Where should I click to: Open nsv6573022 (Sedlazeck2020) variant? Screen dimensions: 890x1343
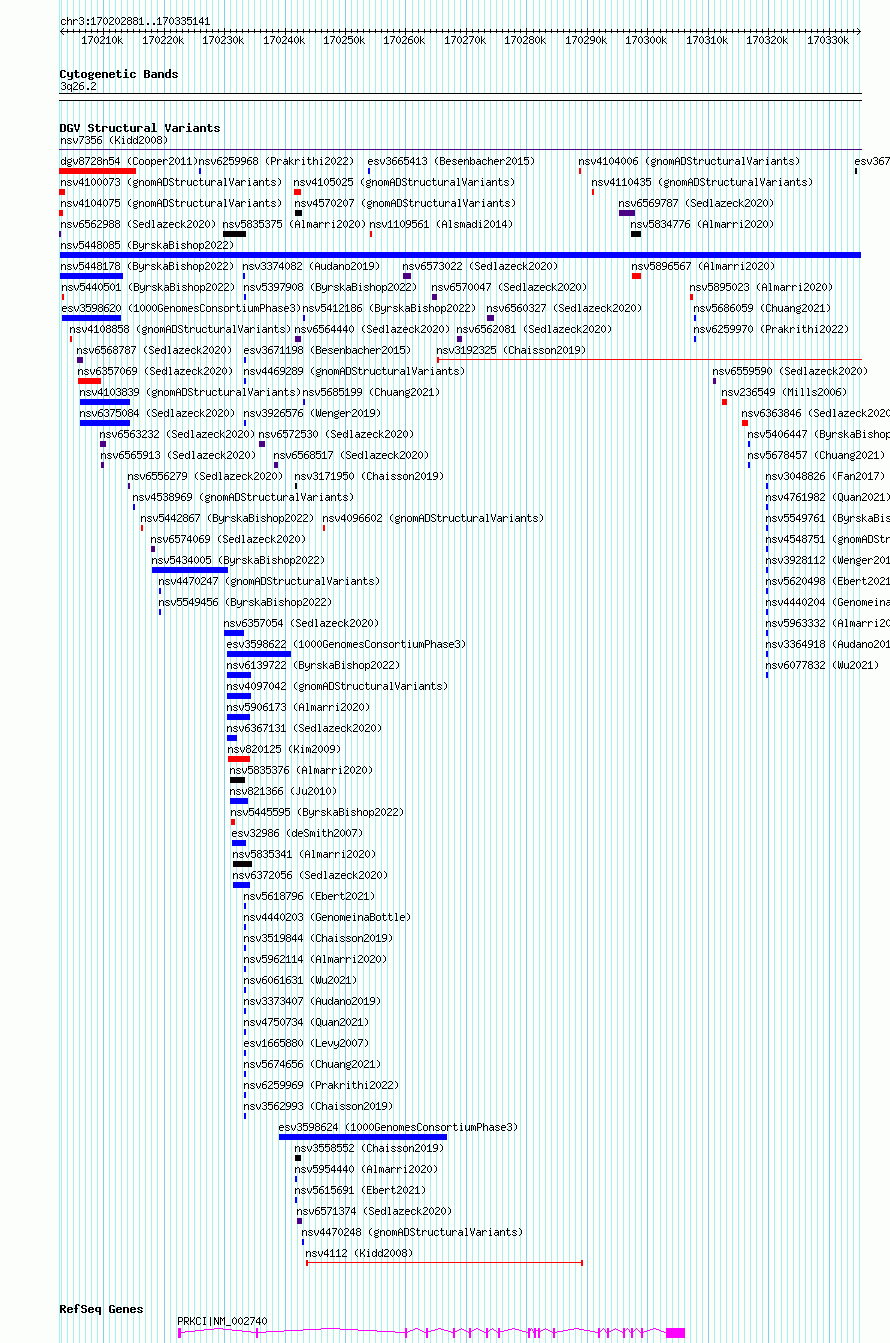pos(480,266)
